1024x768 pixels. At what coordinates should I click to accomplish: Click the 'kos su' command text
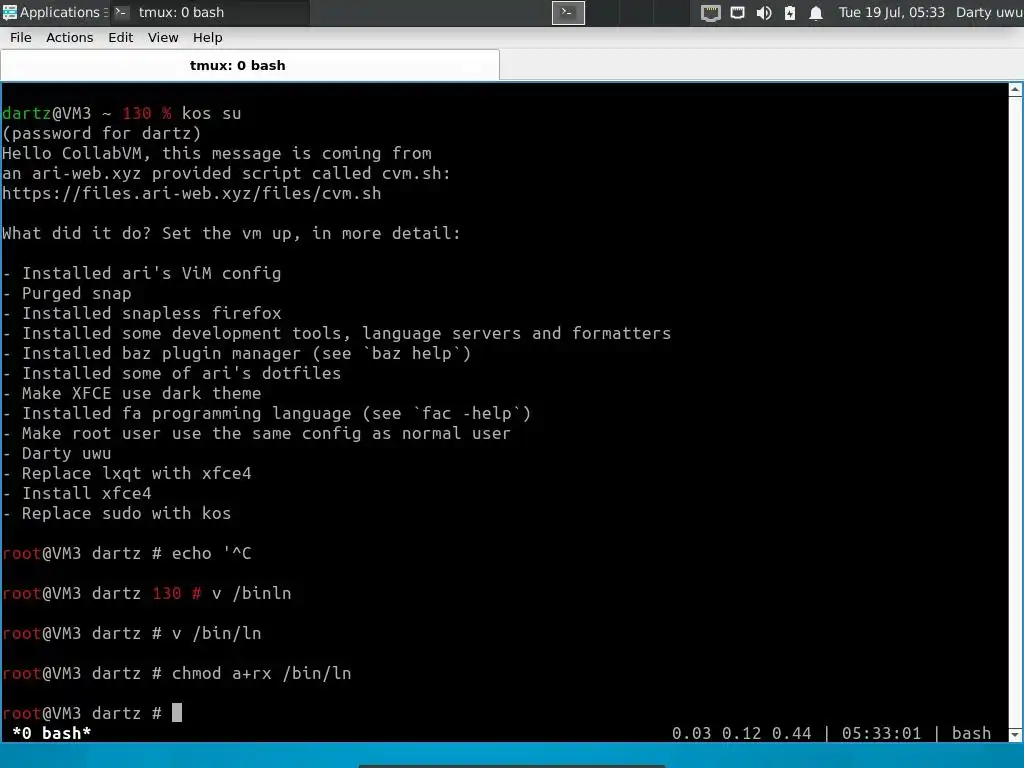coord(212,113)
